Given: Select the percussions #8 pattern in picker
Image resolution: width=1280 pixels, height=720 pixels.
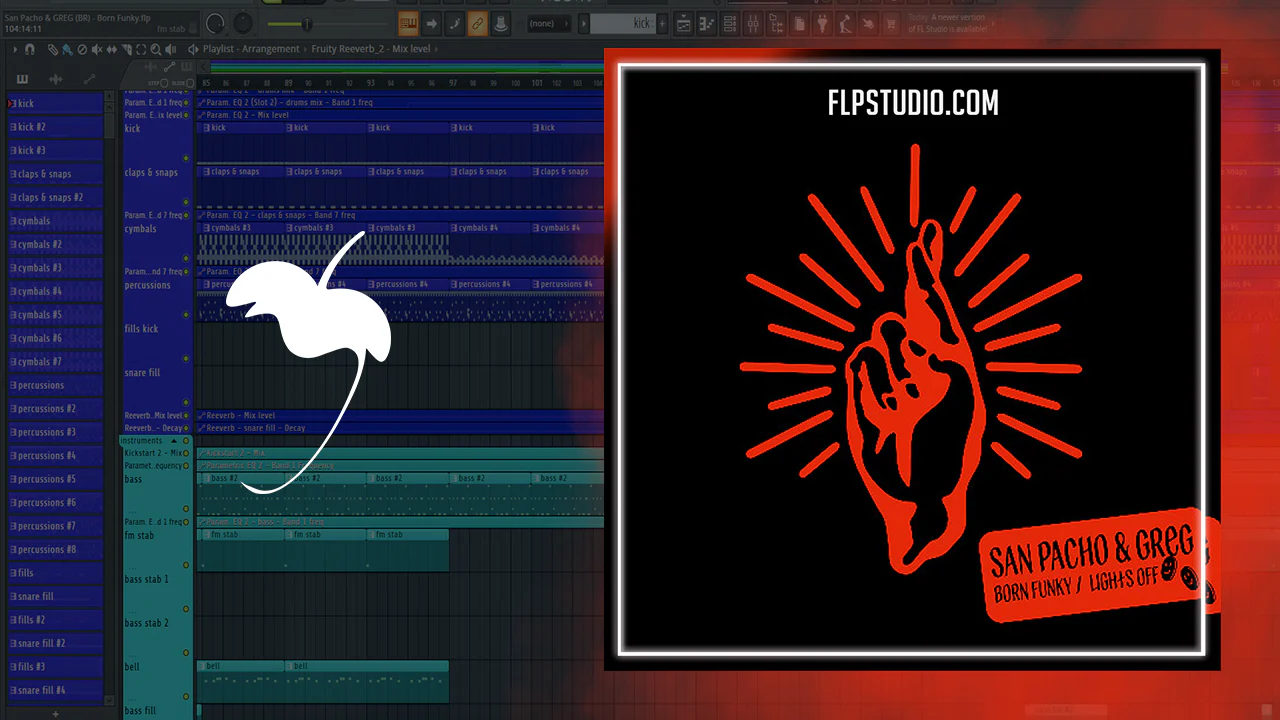Looking at the screenshot, I should pos(55,549).
